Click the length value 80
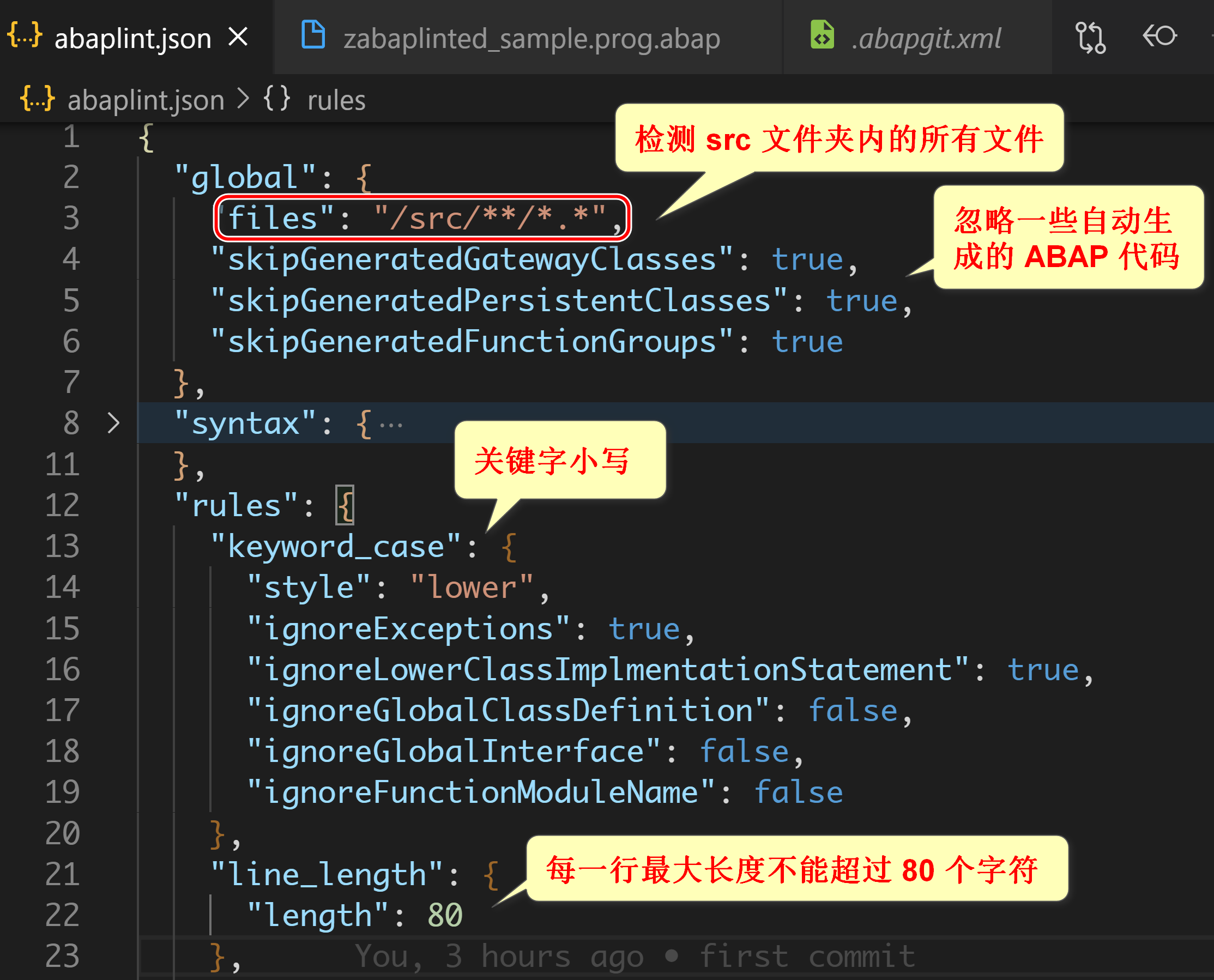The image size is (1214, 980). [445, 915]
